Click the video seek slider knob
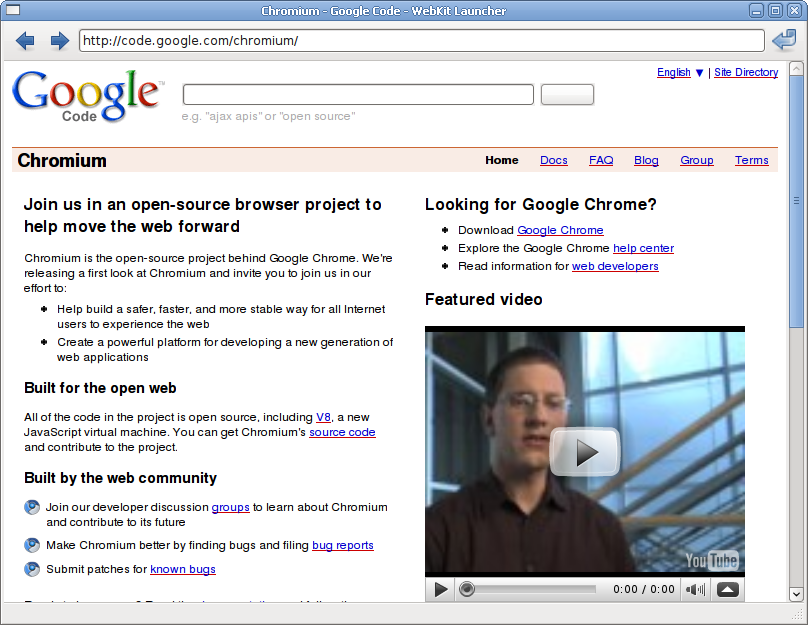This screenshot has width=808, height=625. 467,589
